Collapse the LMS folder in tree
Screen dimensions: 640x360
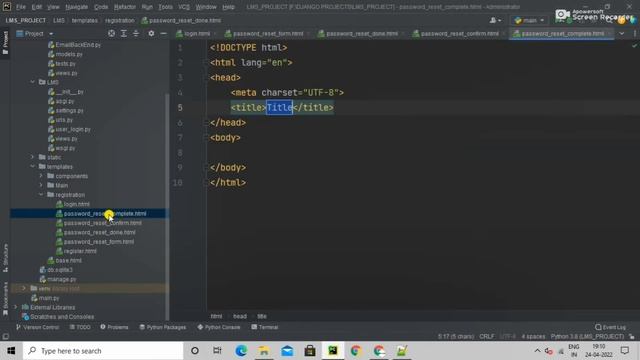click(33, 82)
